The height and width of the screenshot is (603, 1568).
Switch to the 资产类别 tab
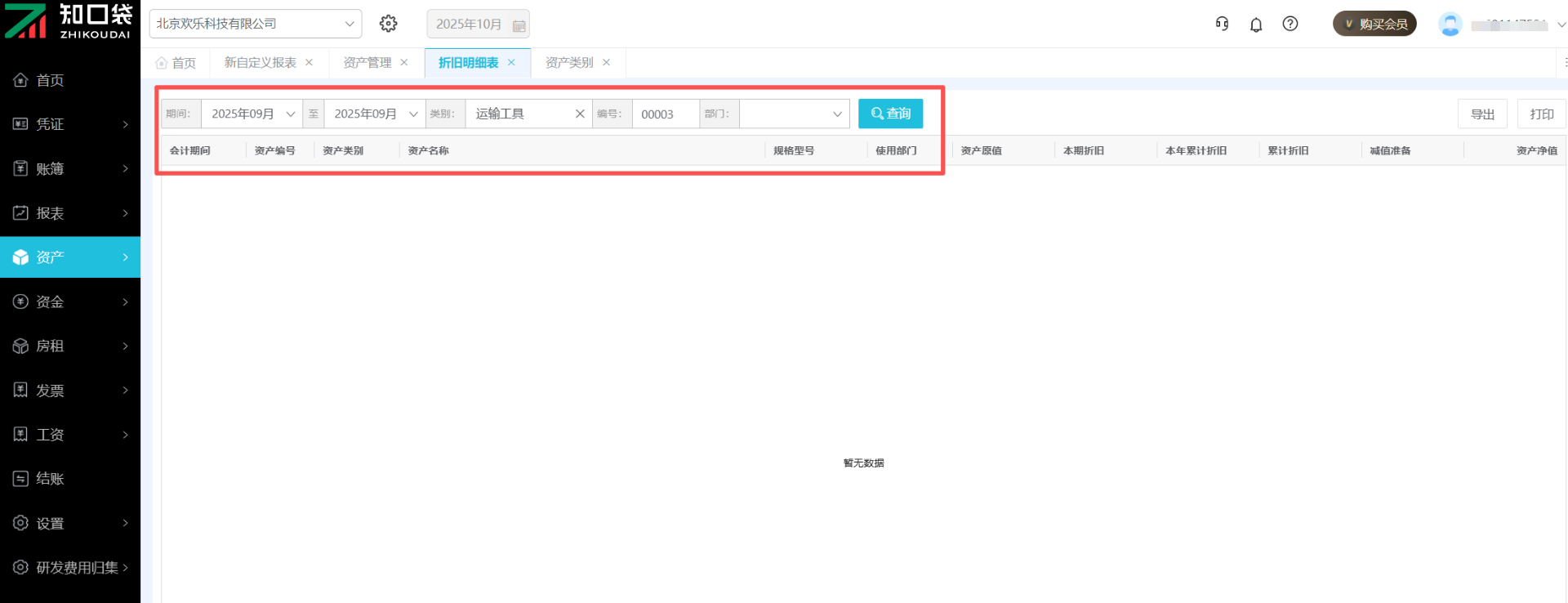(x=569, y=63)
